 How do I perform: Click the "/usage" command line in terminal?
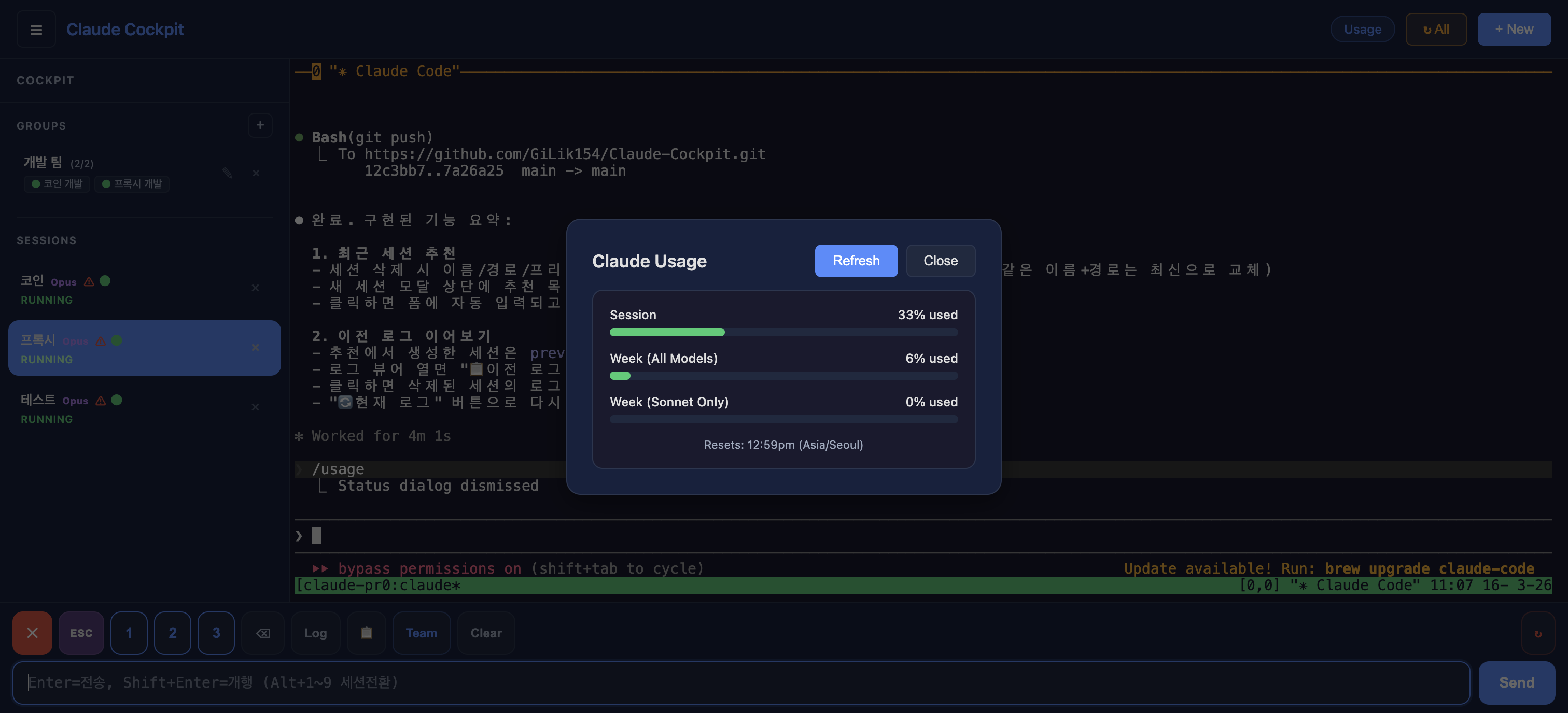point(338,469)
